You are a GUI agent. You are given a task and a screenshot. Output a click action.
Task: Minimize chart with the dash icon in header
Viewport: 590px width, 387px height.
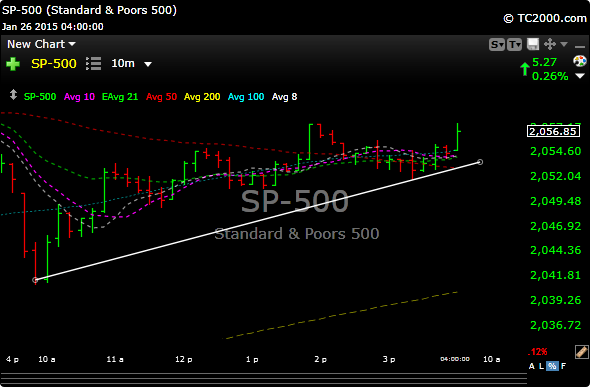pos(580,47)
